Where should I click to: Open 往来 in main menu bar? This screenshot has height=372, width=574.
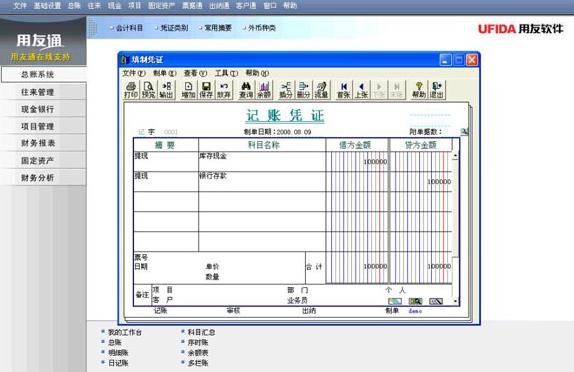[x=94, y=5]
